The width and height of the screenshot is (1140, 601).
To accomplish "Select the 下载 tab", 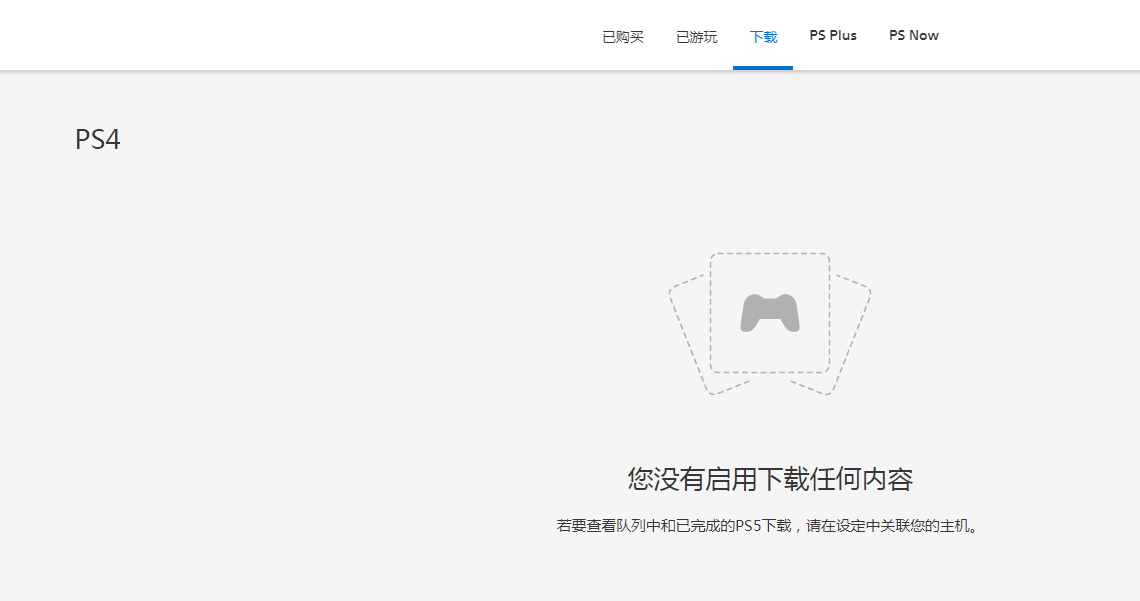I will 763,36.
